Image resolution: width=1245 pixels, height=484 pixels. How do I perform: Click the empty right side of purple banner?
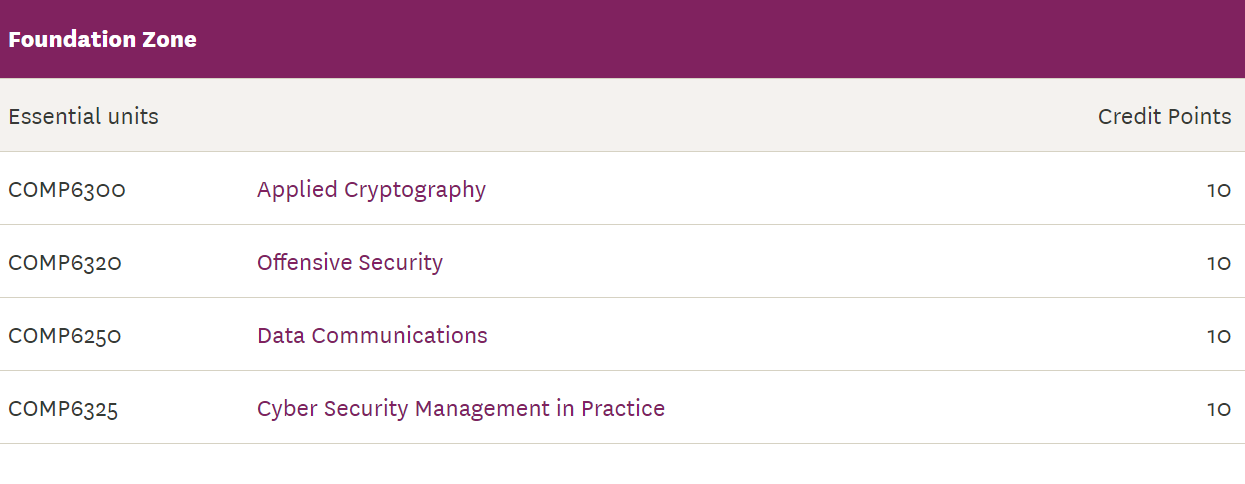point(900,40)
